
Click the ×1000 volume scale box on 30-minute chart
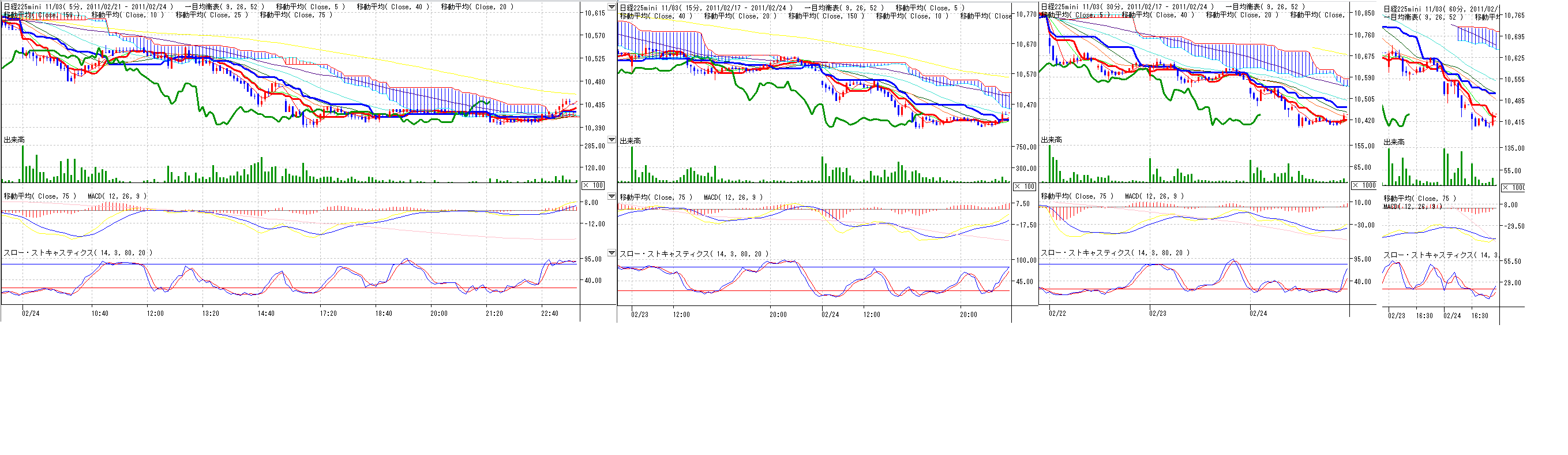[x=1364, y=185]
